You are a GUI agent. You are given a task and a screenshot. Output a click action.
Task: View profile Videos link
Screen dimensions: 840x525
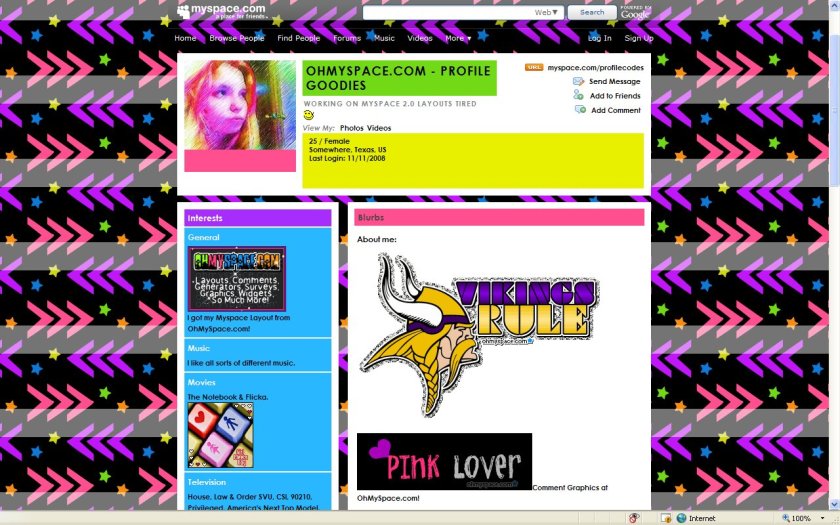(x=379, y=128)
